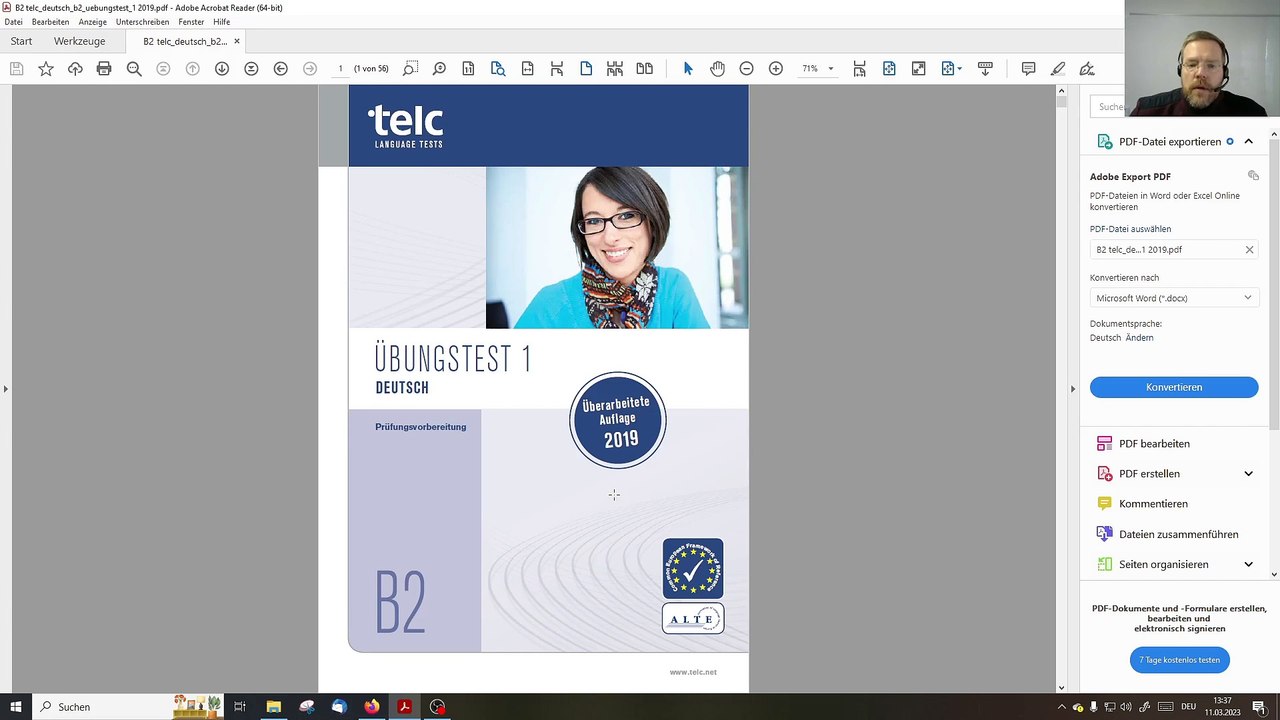Viewport: 1280px width, 720px height.
Task: Go to the next page arrow
Action: (x=222, y=68)
